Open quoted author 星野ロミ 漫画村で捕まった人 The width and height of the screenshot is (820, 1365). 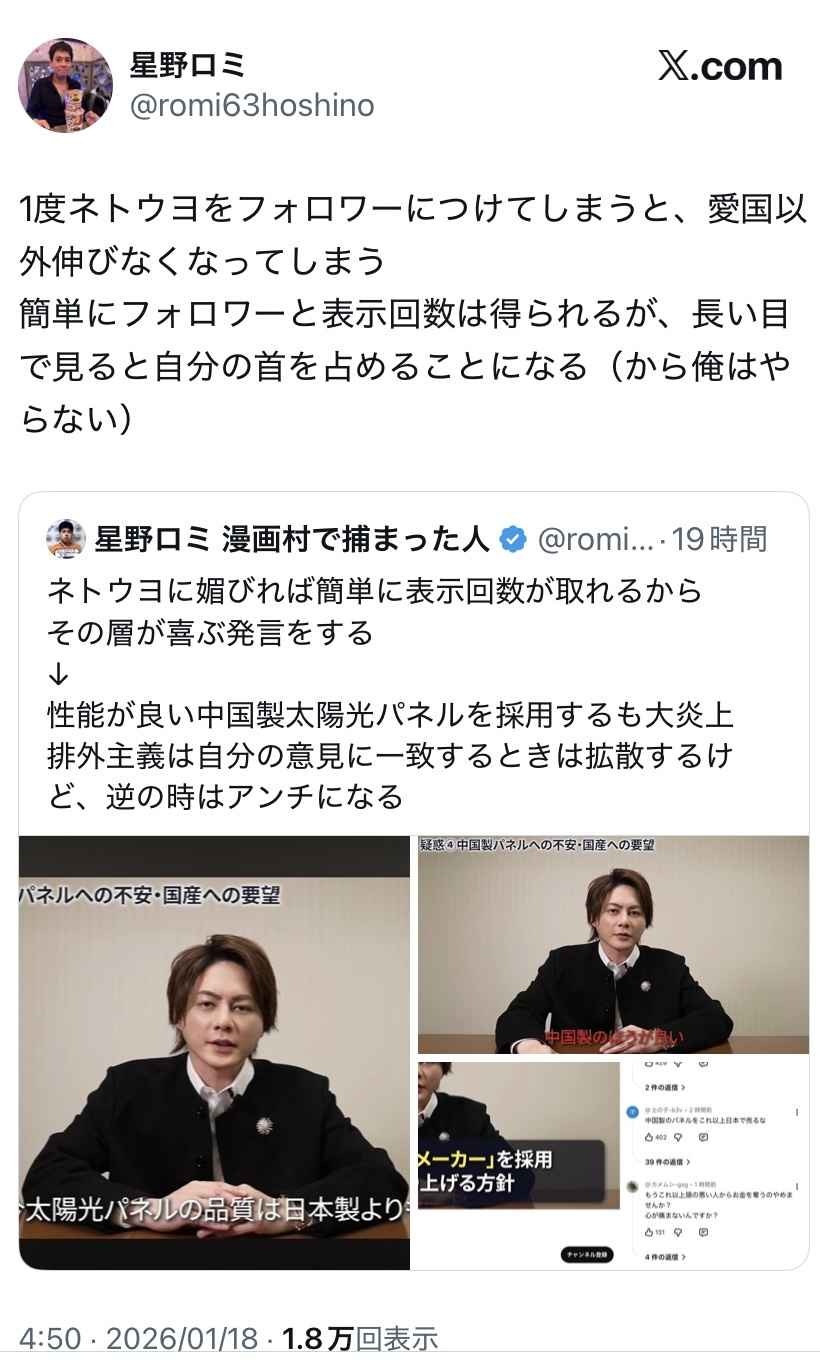tap(291, 540)
